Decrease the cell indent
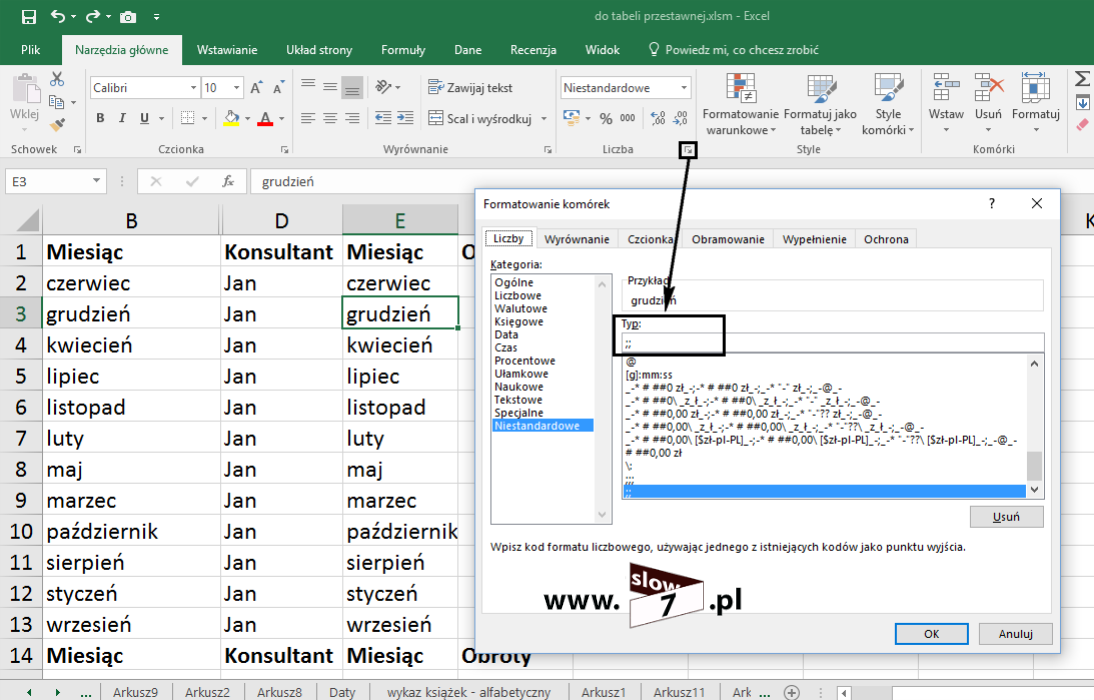The height and width of the screenshot is (700, 1094). (x=383, y=118)
